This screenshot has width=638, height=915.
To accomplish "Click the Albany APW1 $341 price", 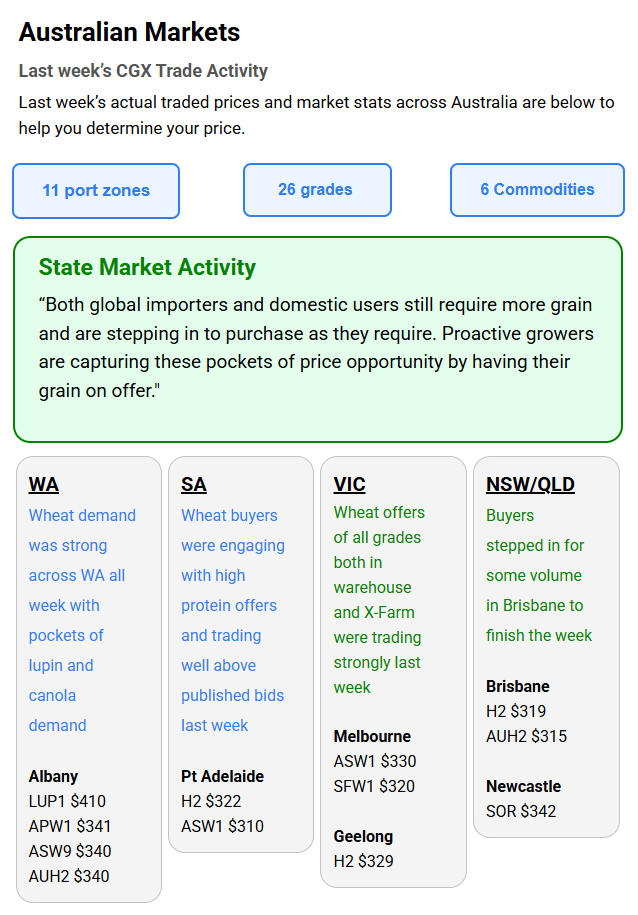I will 70,826.
